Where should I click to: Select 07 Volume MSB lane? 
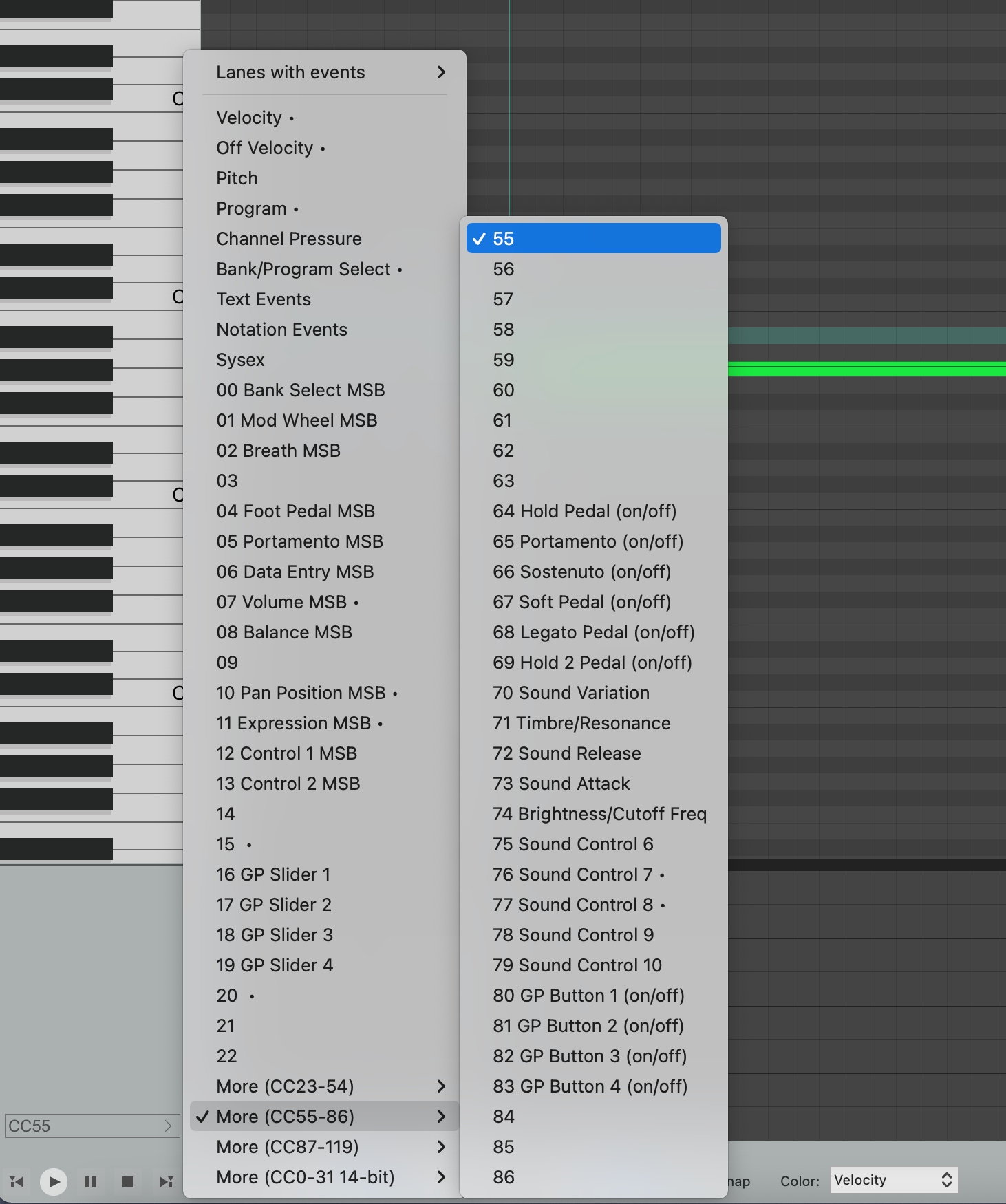281,602
